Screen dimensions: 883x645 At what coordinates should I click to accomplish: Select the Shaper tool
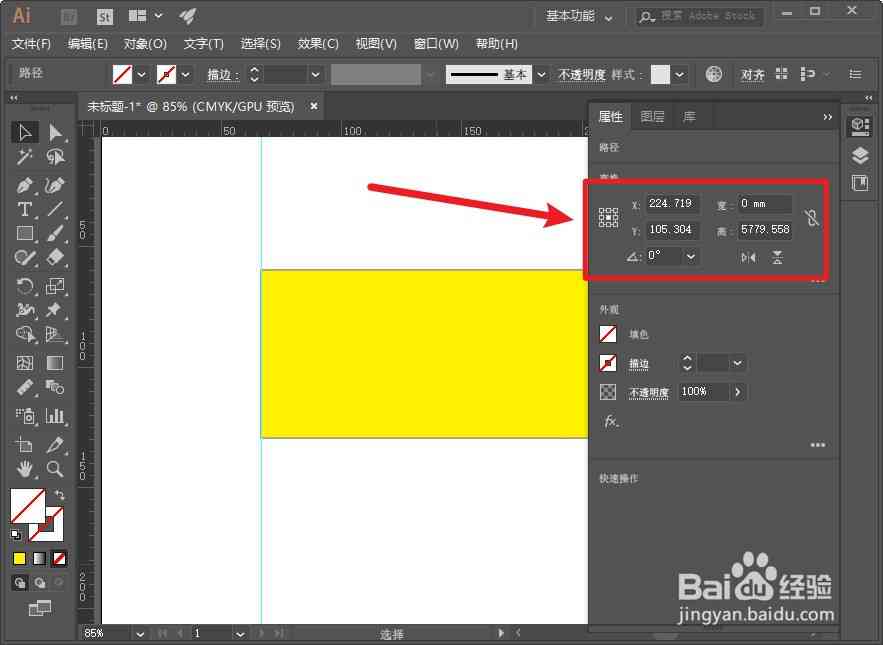pyautogui.click(x=25, y=257)
